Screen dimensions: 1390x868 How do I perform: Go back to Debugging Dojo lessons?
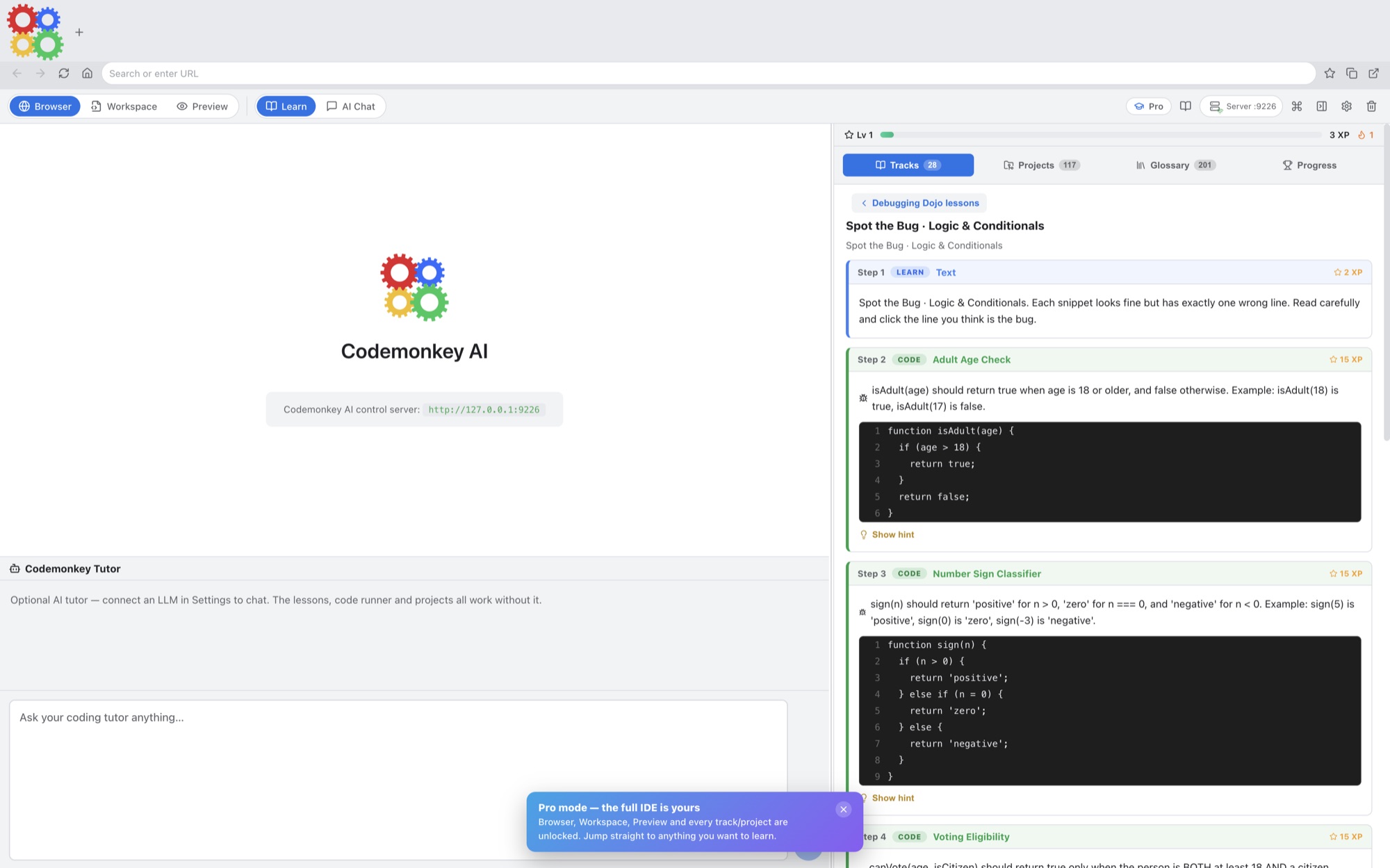[x=919, y=203]
